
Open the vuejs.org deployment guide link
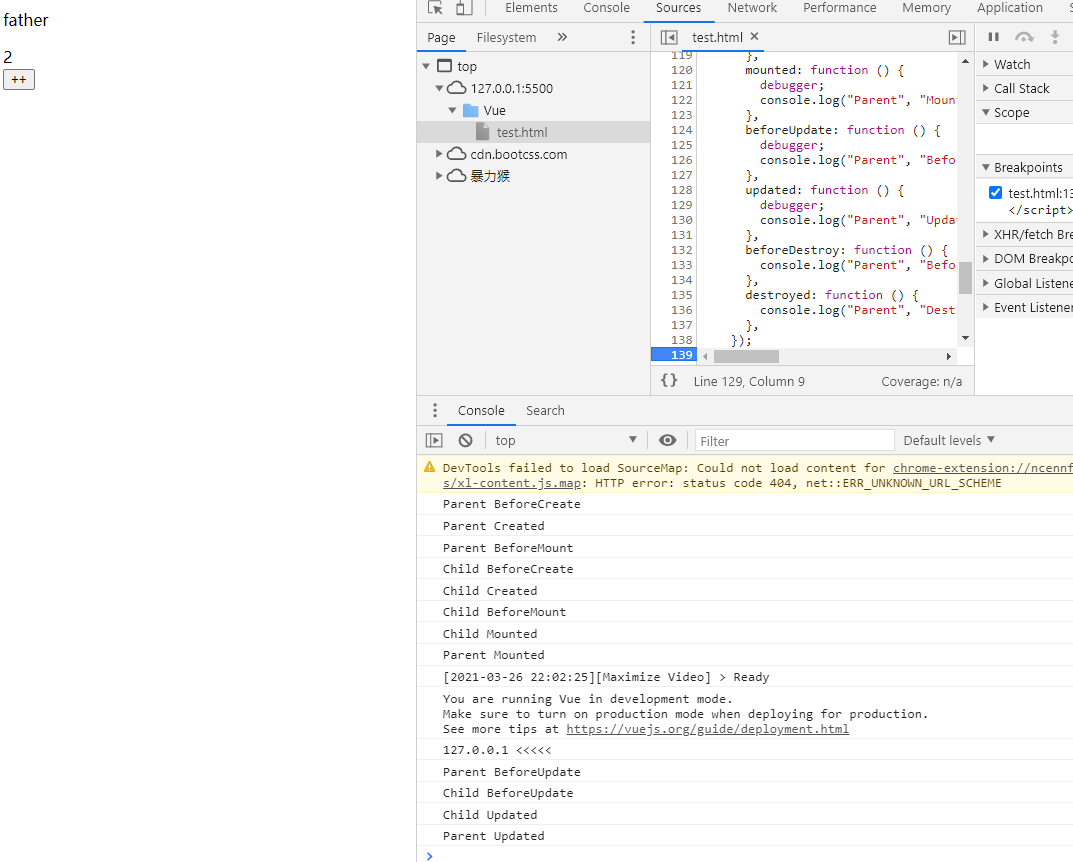pyautogui.click(x=708, y=729)
